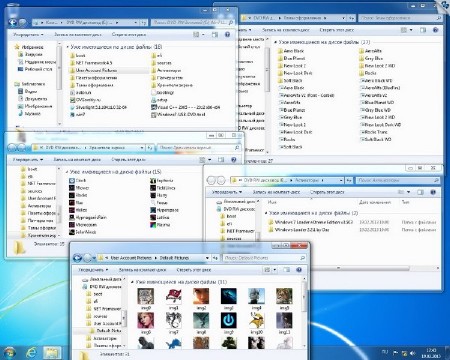This screenshot has height=360, width=450.
Task: Select Рабочий стол in DVD root window sidebar
Action: (x=35, y=69)
